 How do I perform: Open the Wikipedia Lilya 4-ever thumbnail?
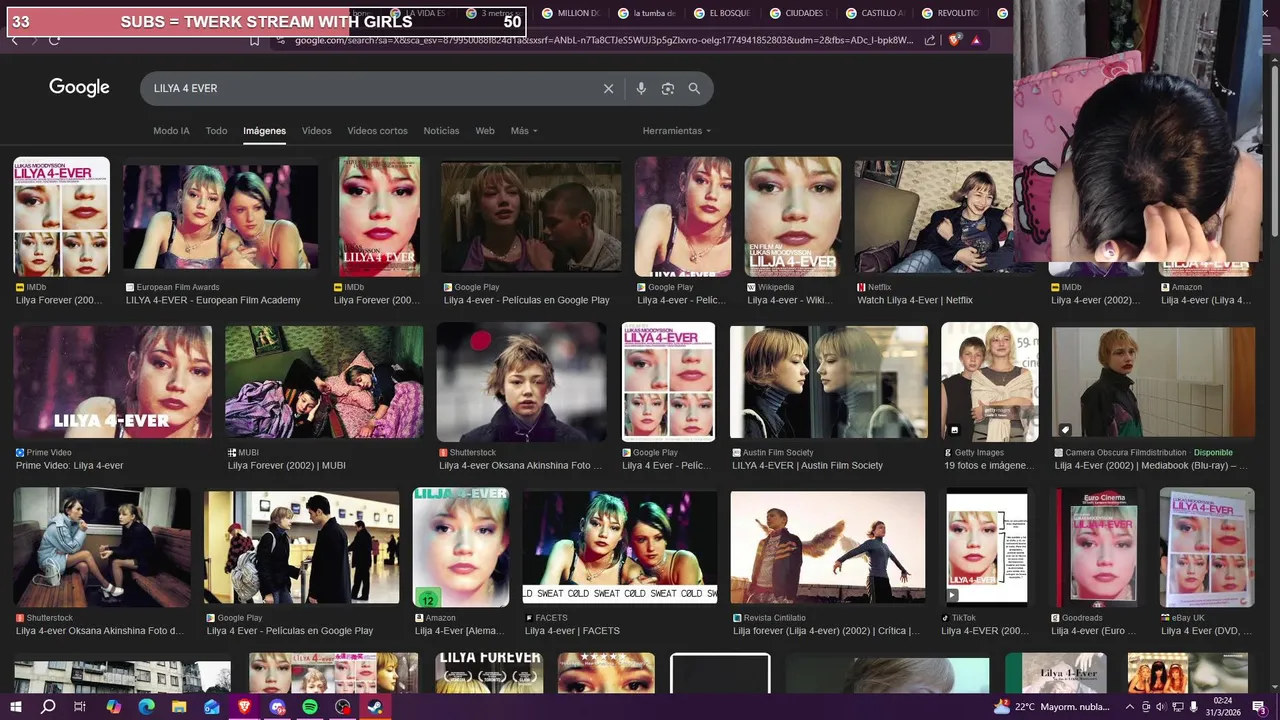click(792, 216)
